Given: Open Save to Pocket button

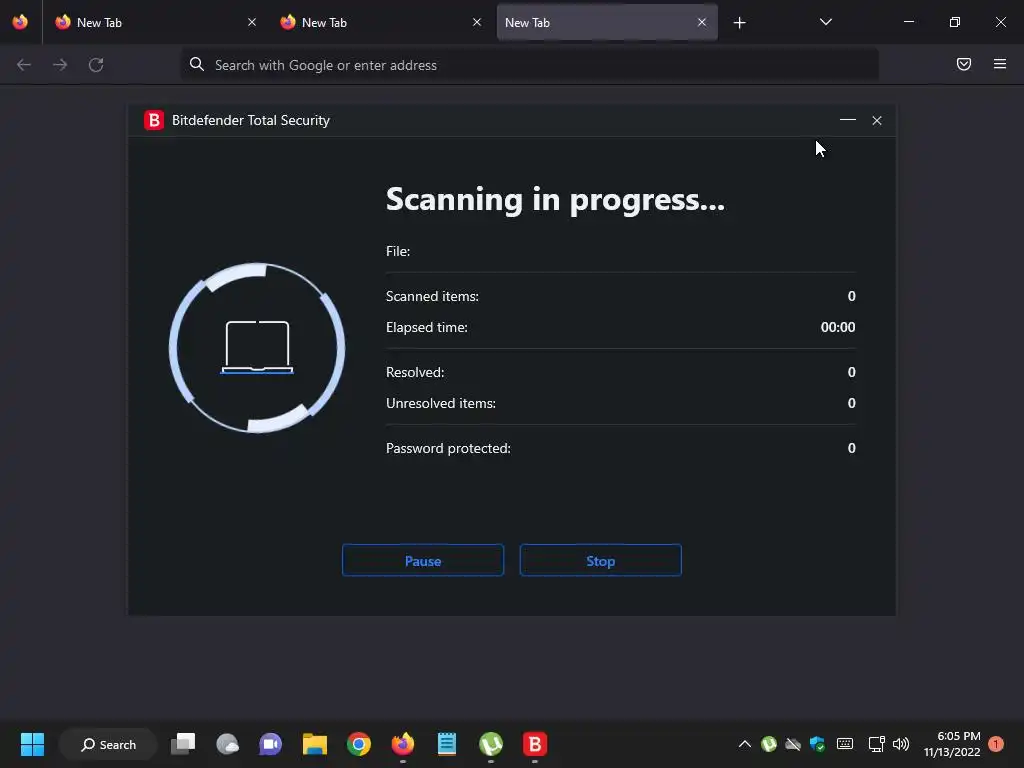Looking at the screenshot, I should pyautogui.click(x=963, y=64).
